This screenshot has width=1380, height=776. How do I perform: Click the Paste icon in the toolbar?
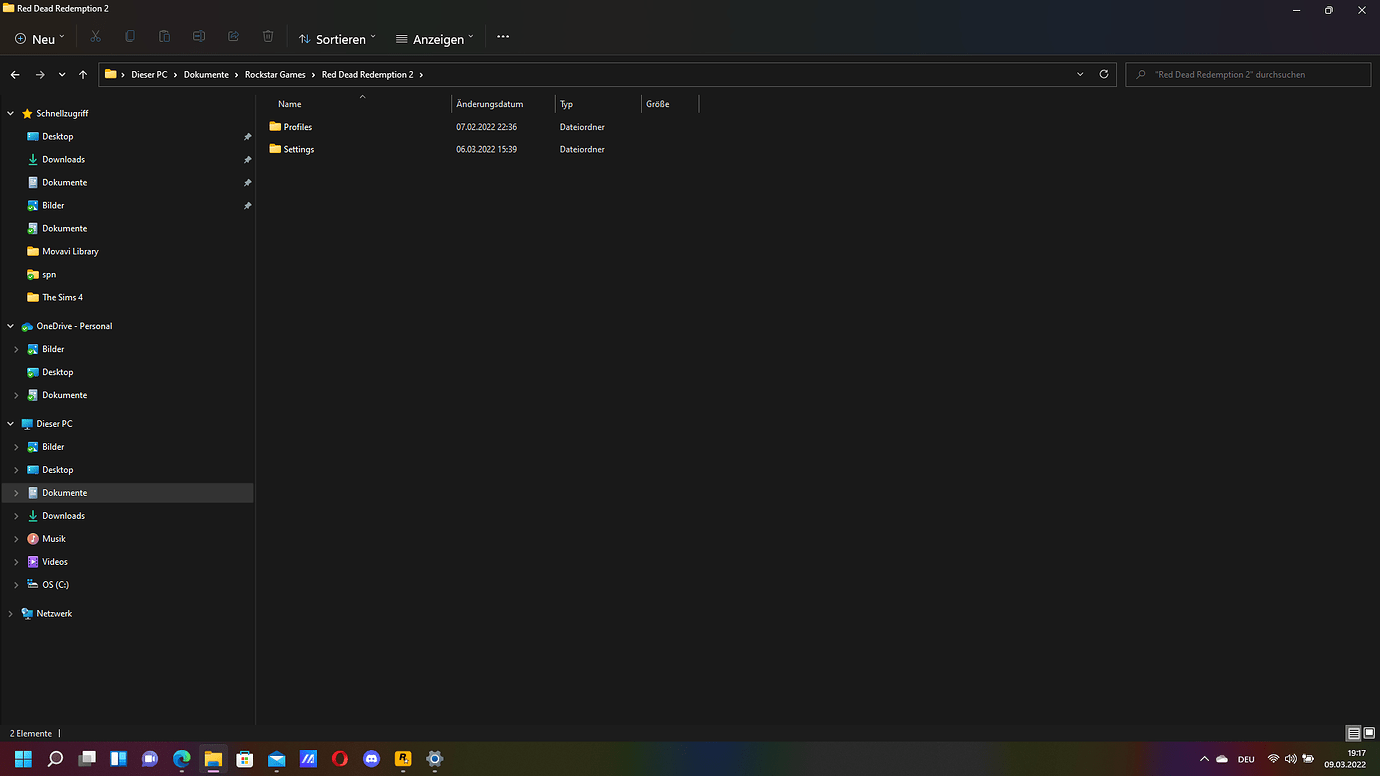(x=164, y=36)
